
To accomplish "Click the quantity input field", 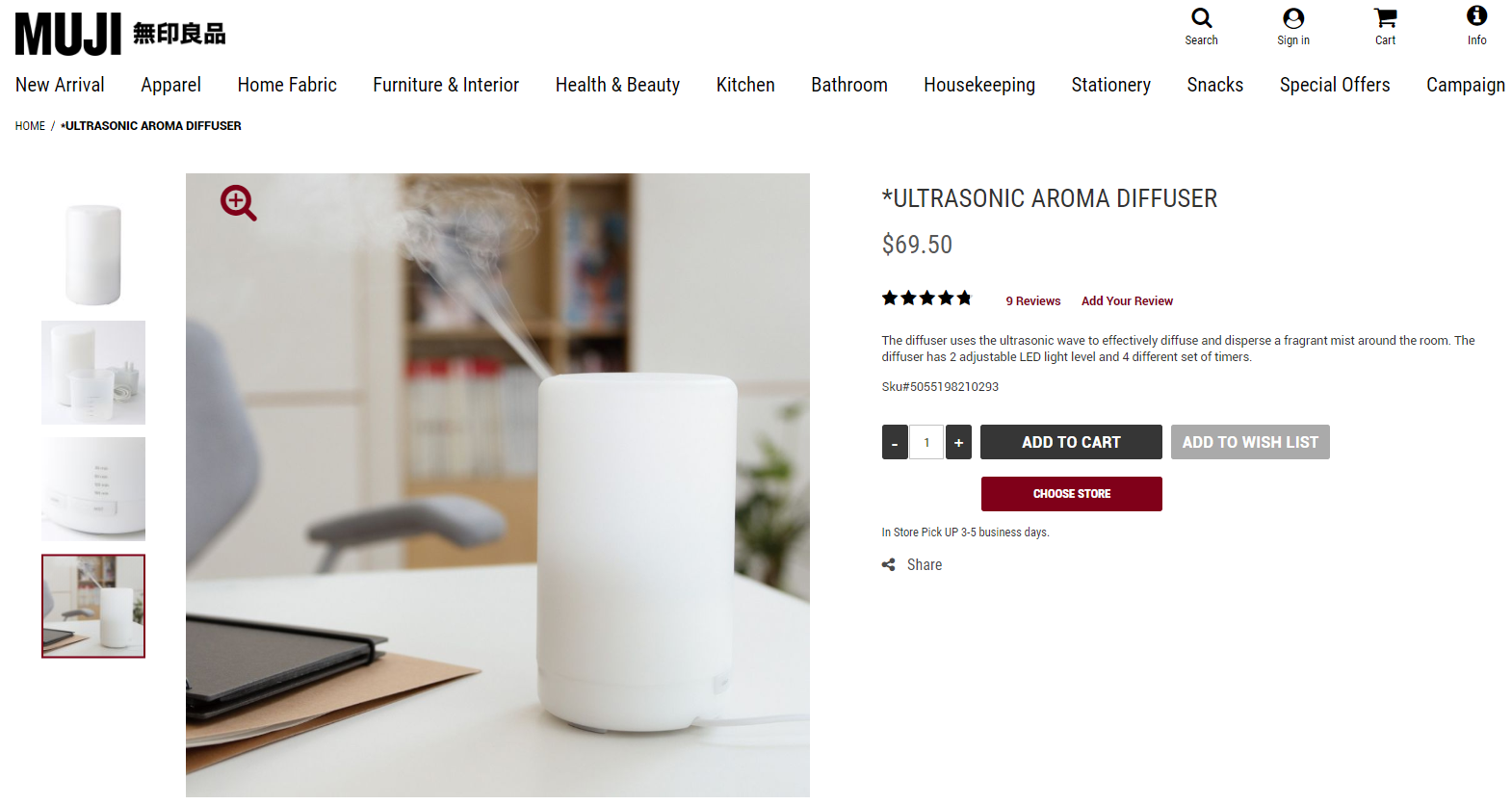I will click(926, 442).
